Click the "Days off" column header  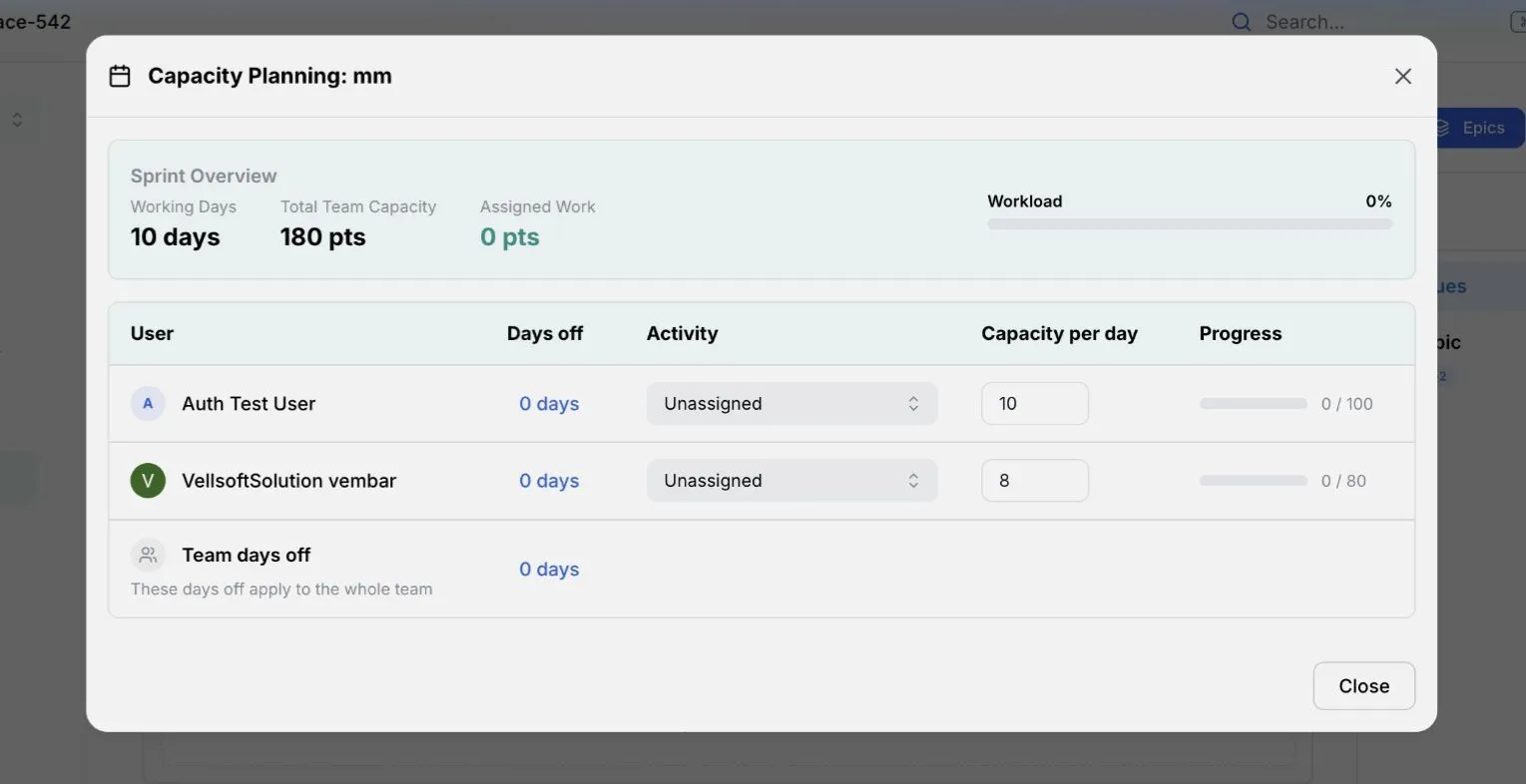(545, 334)
